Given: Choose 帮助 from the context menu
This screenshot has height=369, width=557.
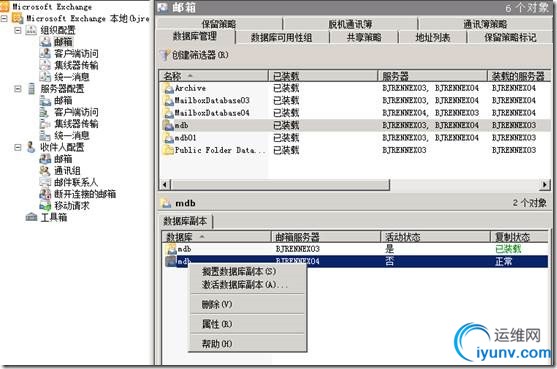Looking at the screenshot, I should click(x=247, y=344).
